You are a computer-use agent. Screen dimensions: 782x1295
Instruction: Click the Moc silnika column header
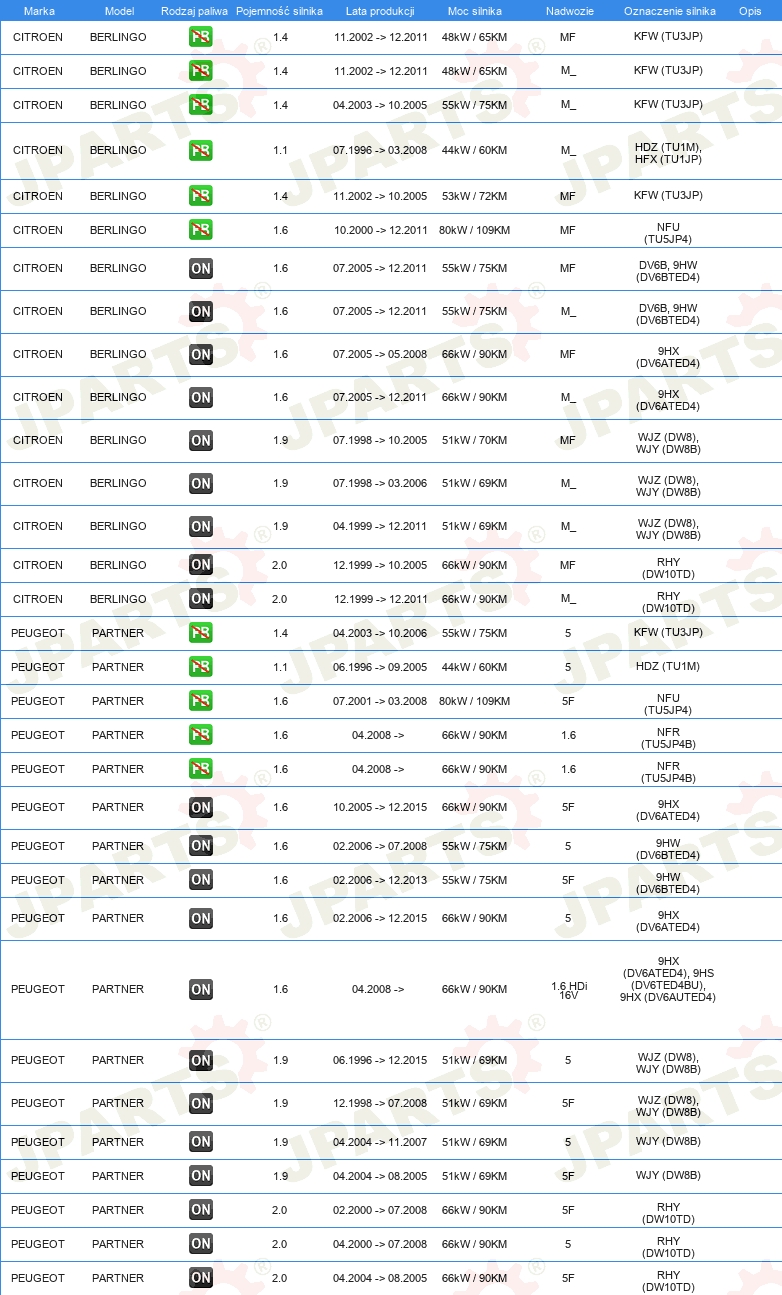(x=475, y=11)
